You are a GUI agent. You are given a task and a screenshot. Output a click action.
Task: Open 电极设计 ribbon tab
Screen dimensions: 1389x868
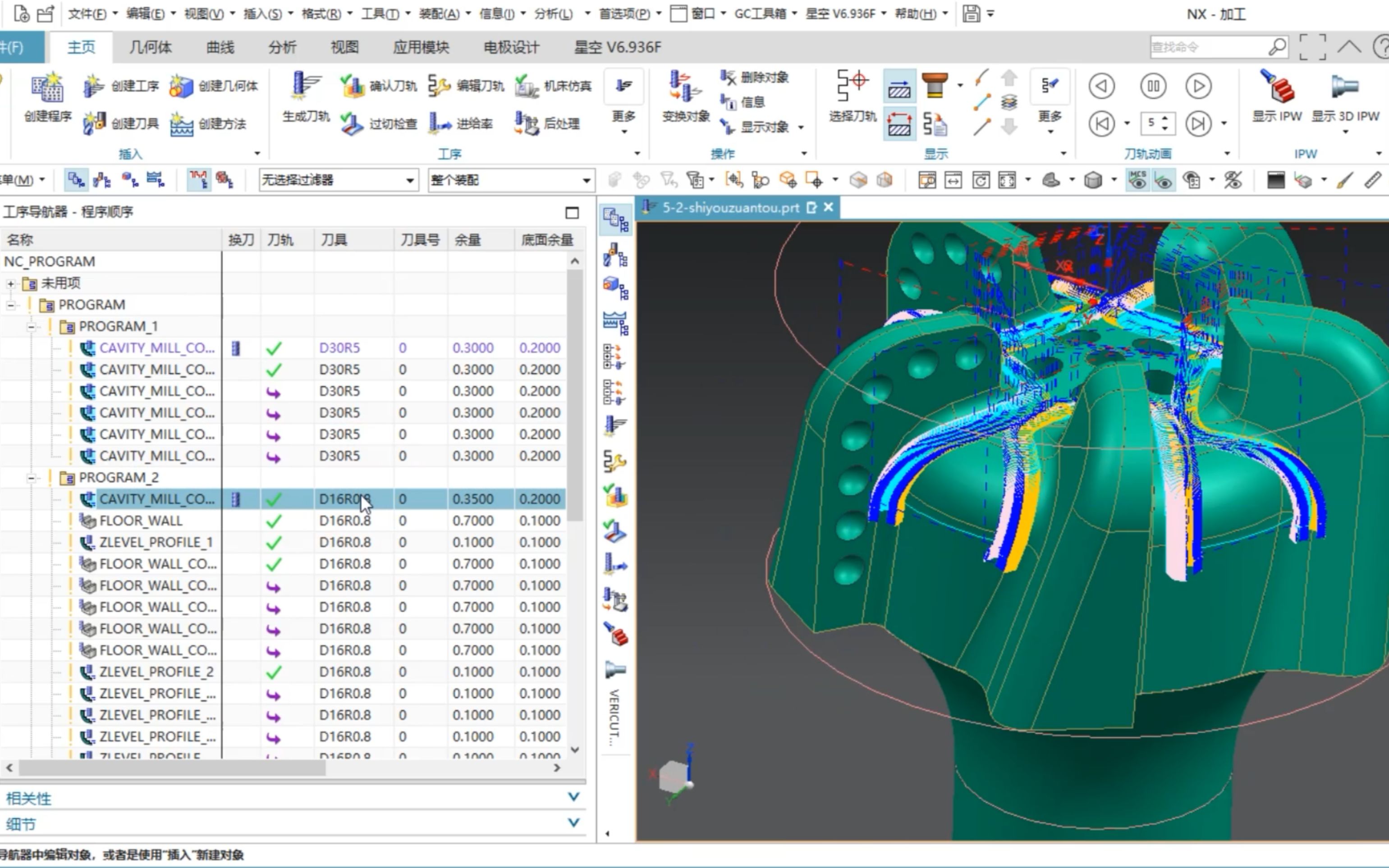511,47
